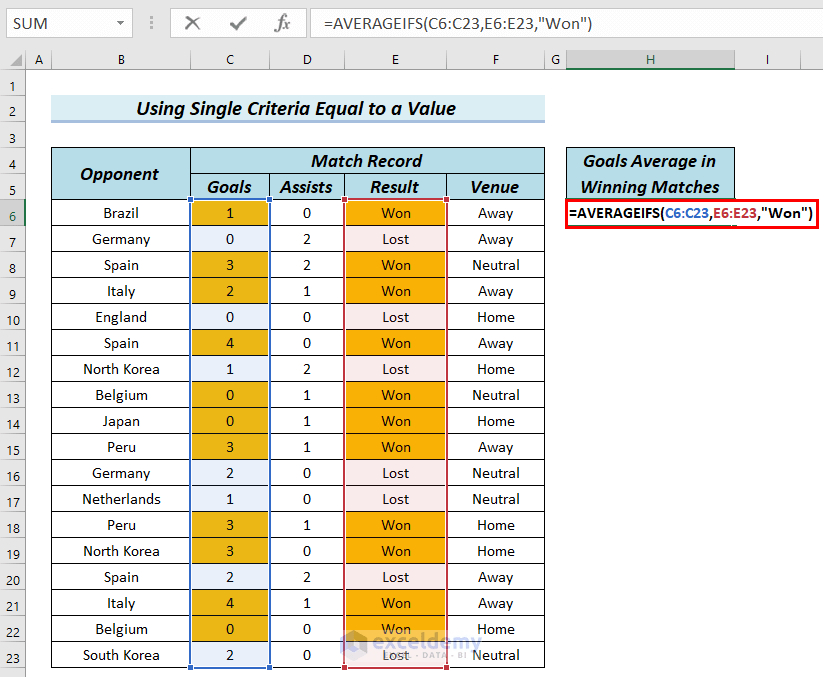Viewport: 823px width, 677px height.
Task: Click the Goals Average in Winning Matches cell
Action: click(x=650, y=173)
